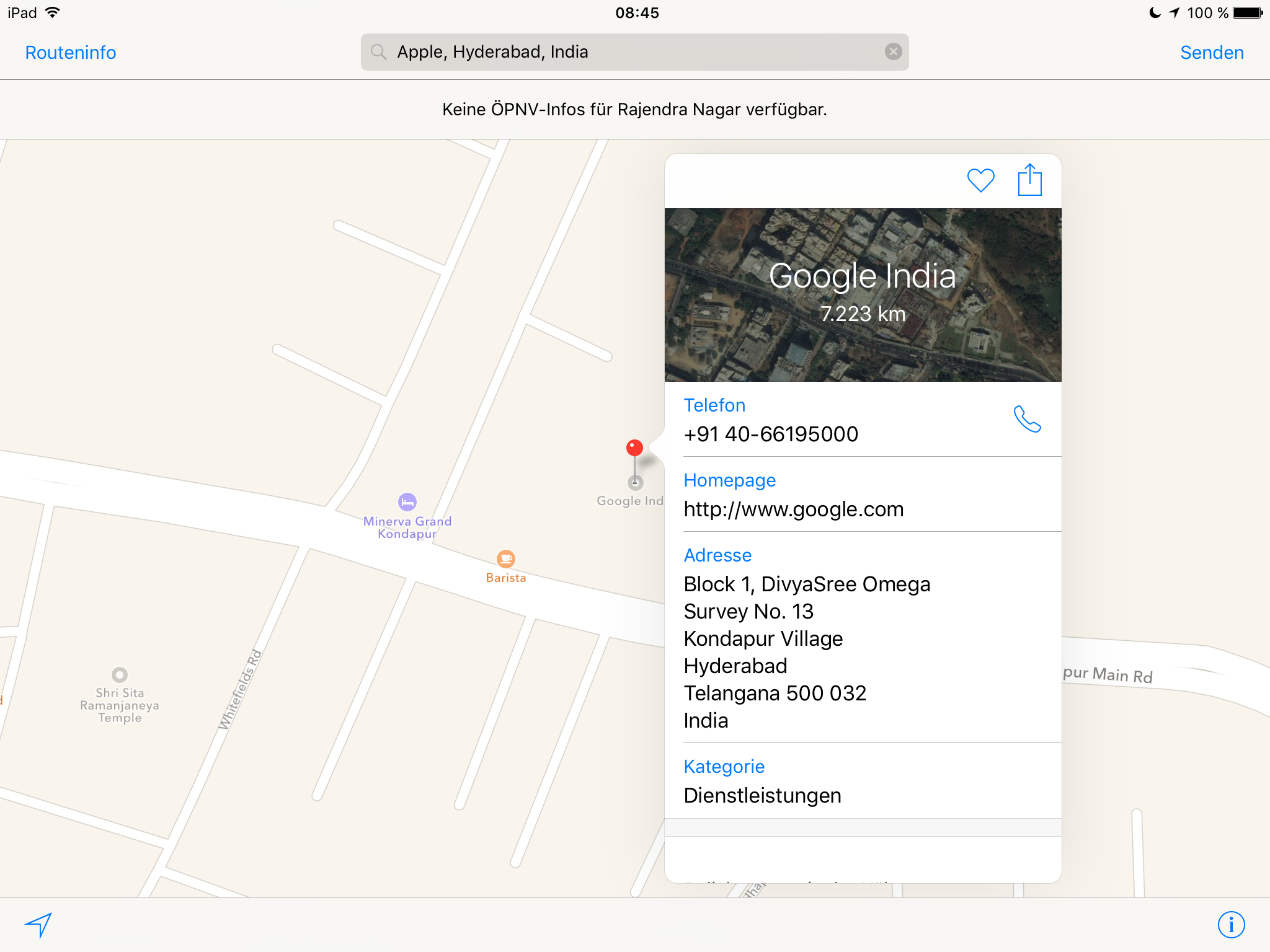Tap the phone number +91 40-66195000

771,434
